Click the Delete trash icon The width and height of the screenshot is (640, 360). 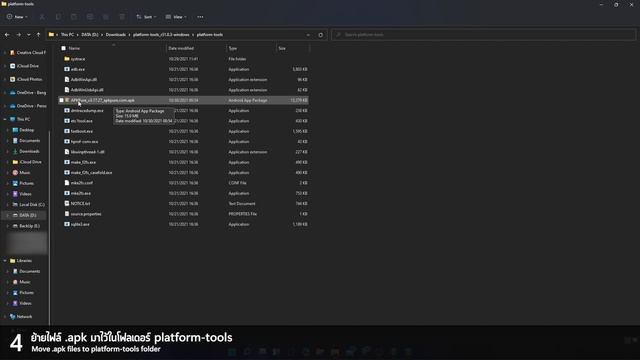tap(122, 17)
